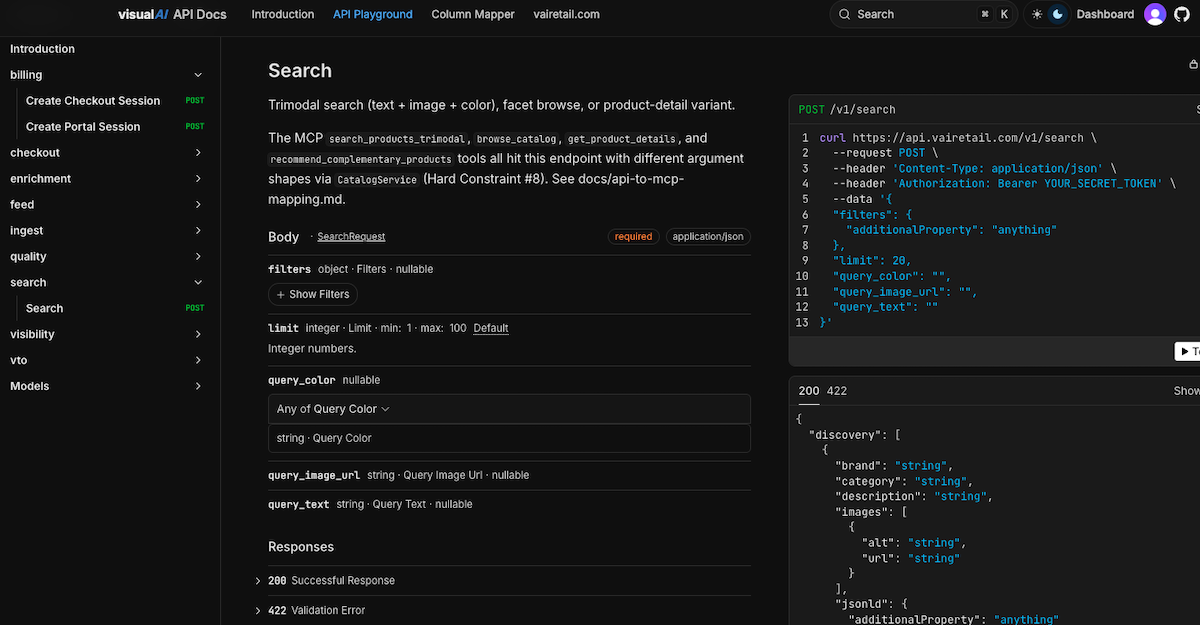Click the query_image_url parameter name

pos(314,475)
